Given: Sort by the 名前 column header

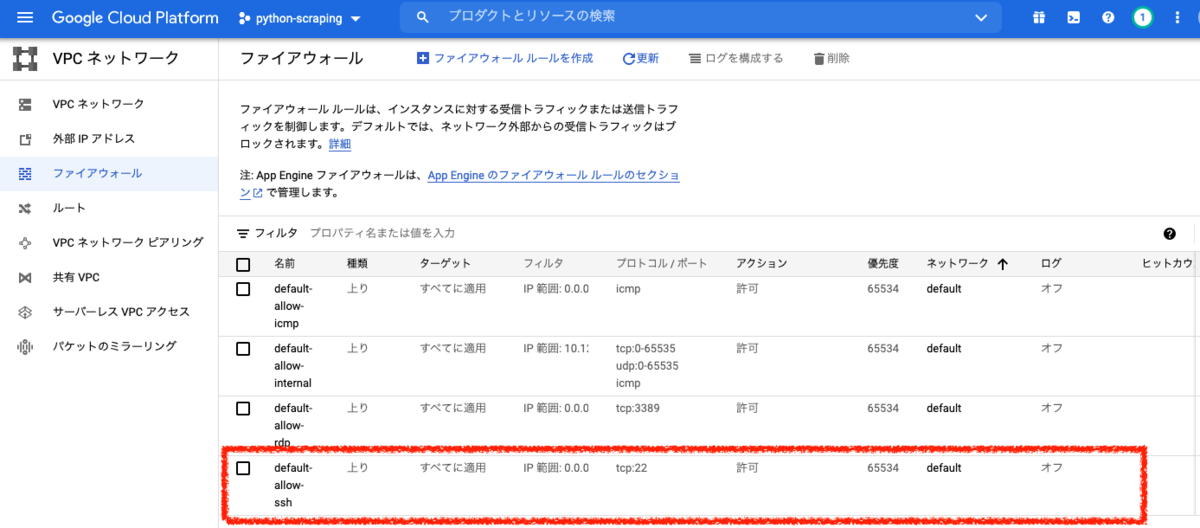Looking at the screenshot, I should [x=285, y=264].
